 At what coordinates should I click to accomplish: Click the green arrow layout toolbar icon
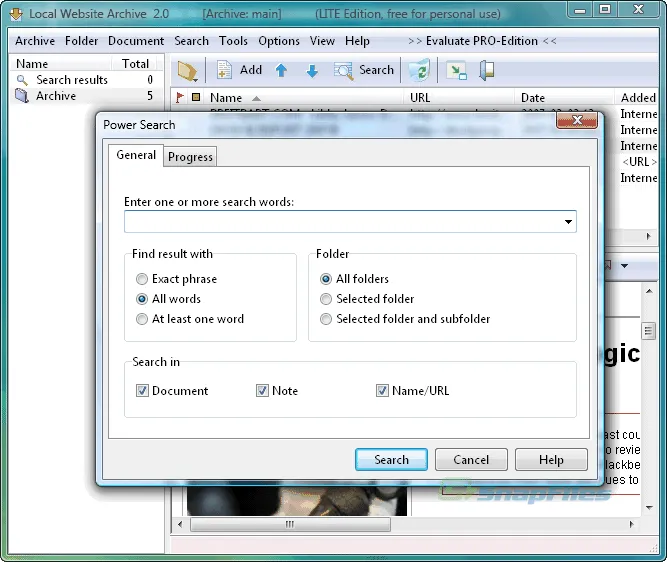[x=456, y=71]
